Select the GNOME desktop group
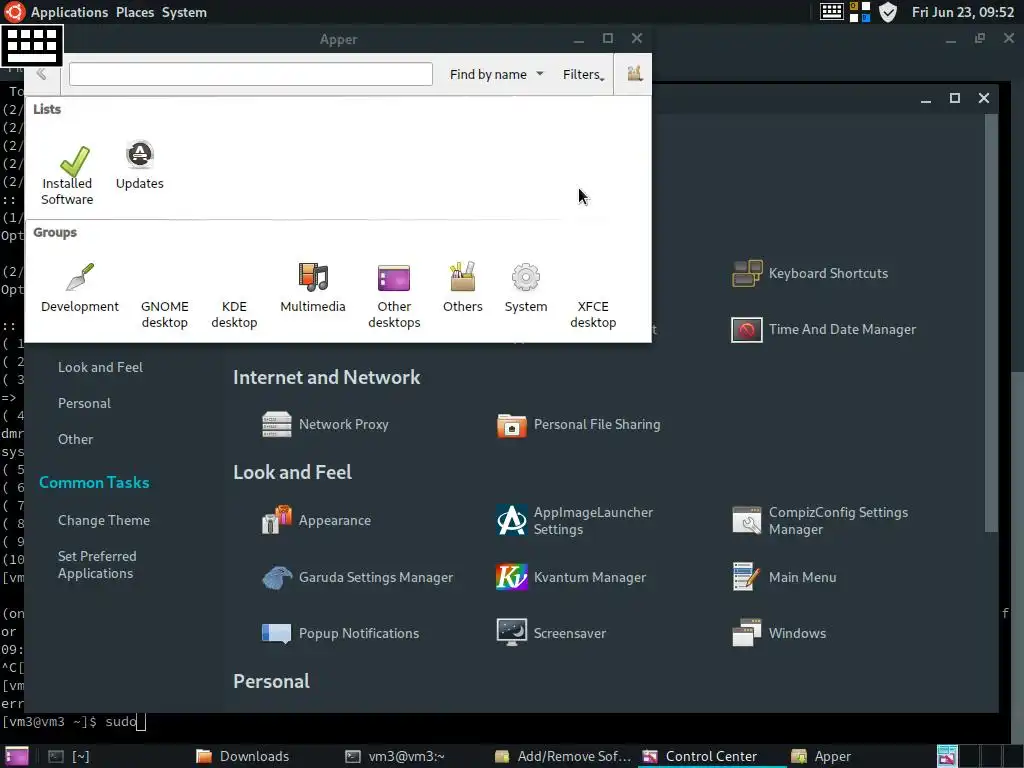 [165, 314]
